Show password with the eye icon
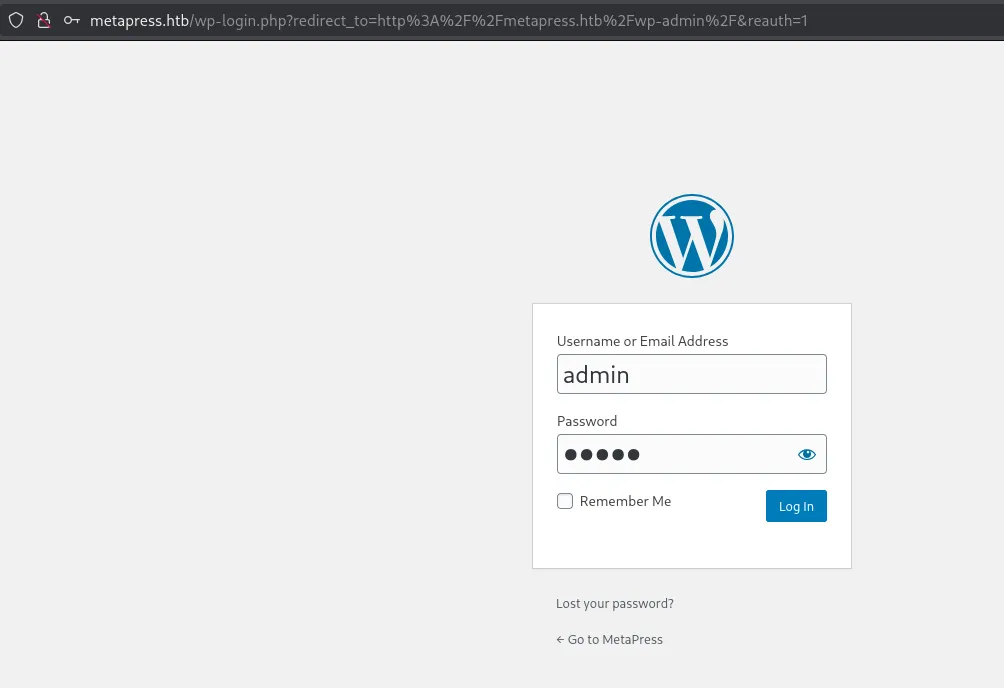This screenshot has height=688, width=1004. (807, 455)
